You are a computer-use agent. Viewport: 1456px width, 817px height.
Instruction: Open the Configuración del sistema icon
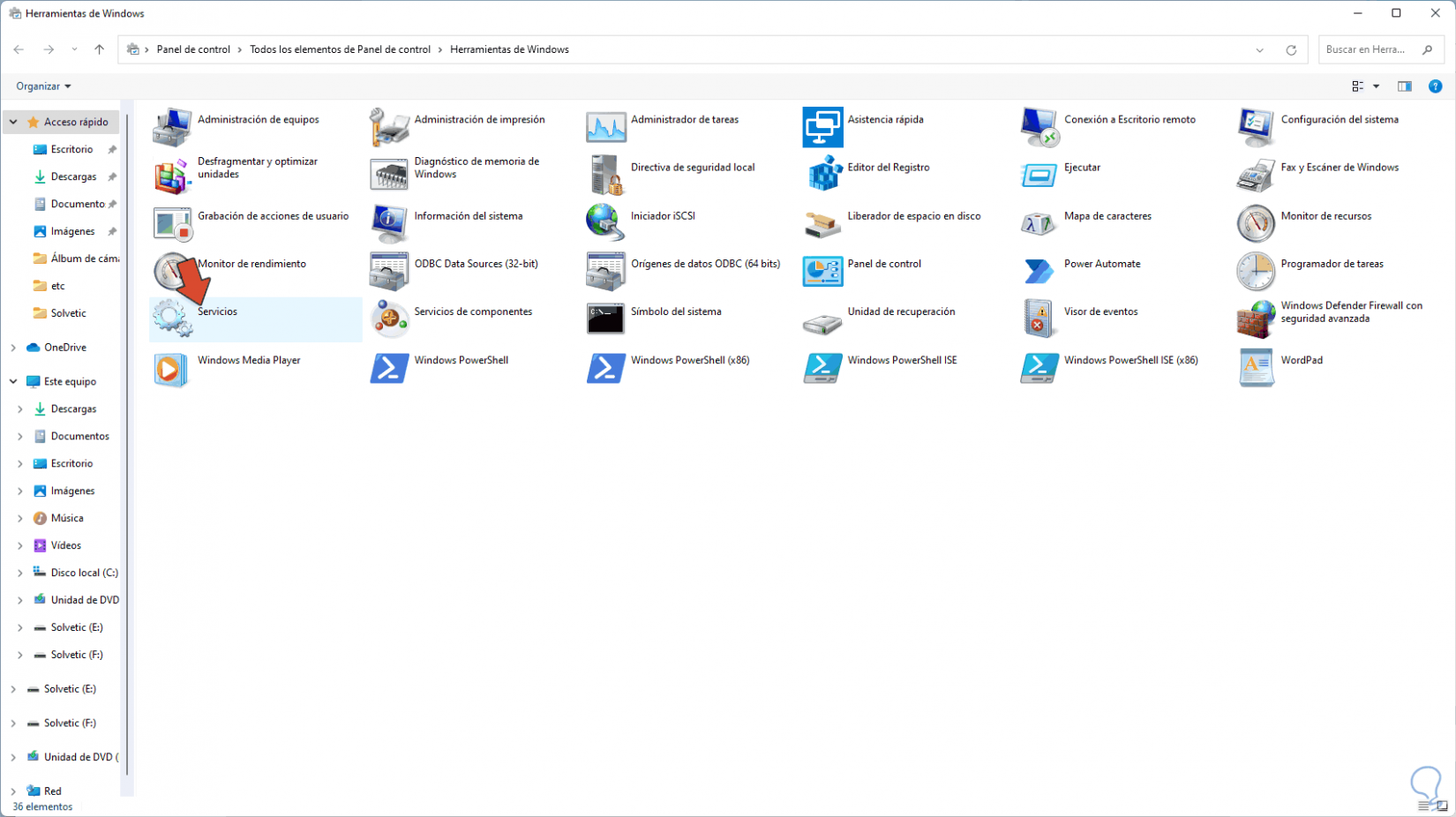point(1256,127)
